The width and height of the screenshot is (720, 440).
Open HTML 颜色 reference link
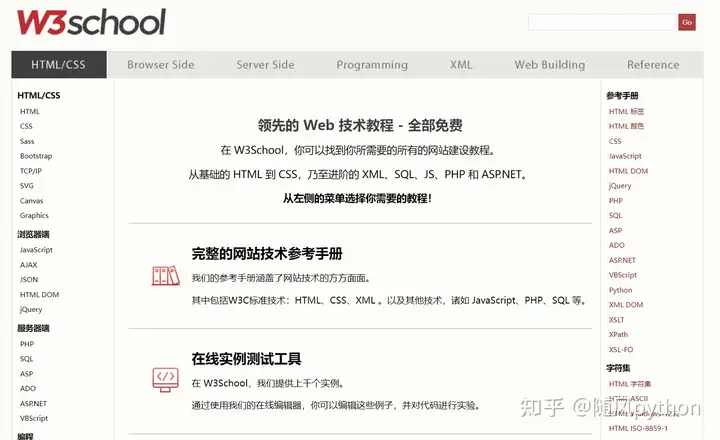point(626,126)
